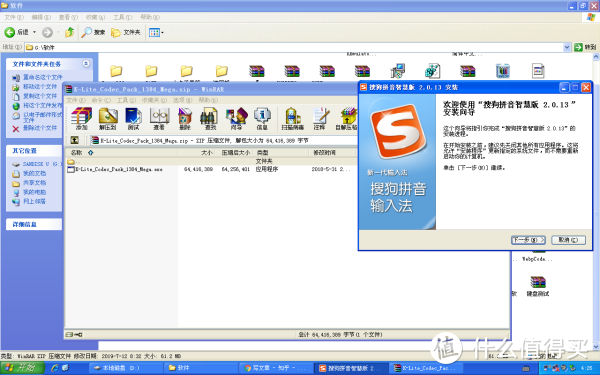The image size is (600, 375).
Task: Click Next (下一步) in the Sogou installer
Action: coord(528,240)
